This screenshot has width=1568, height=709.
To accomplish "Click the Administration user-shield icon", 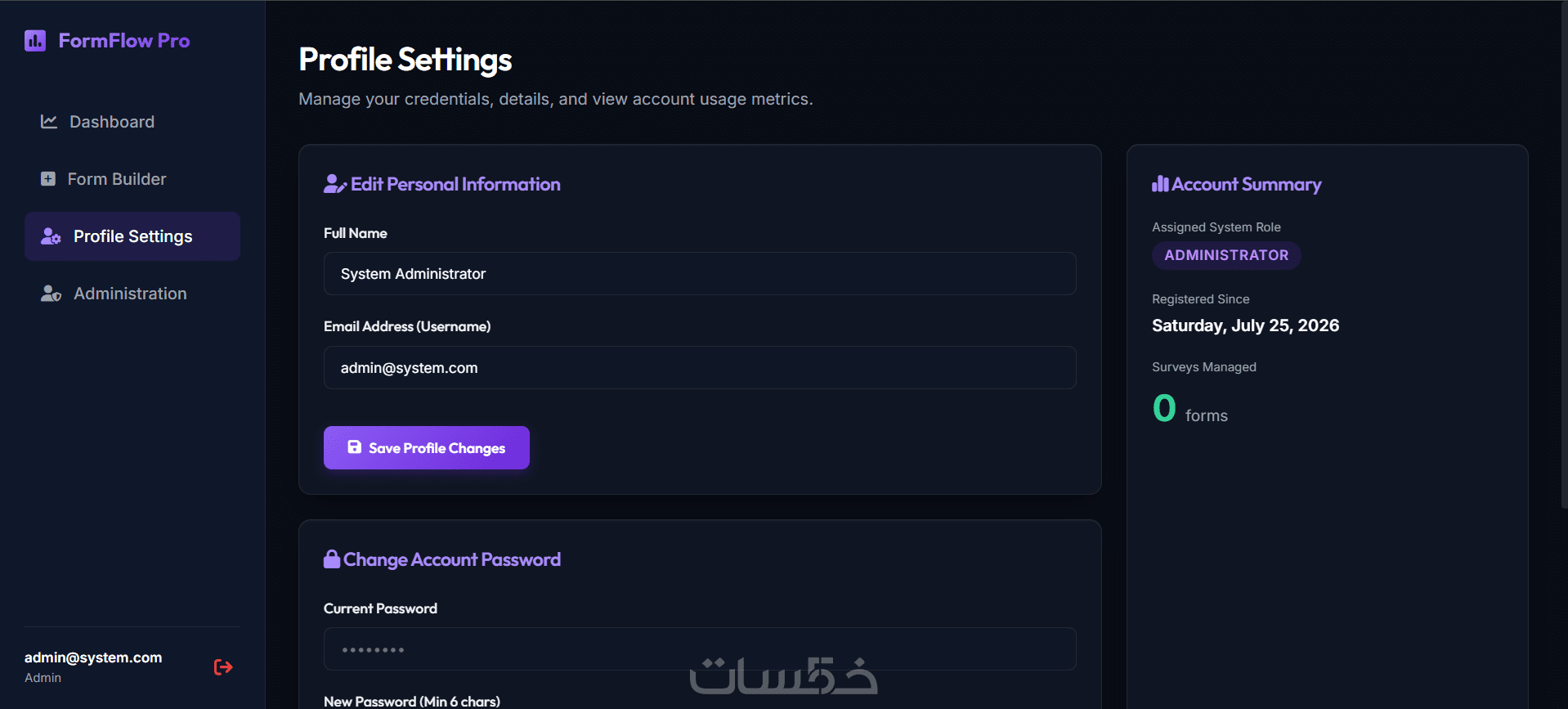I will pos(51,294).
